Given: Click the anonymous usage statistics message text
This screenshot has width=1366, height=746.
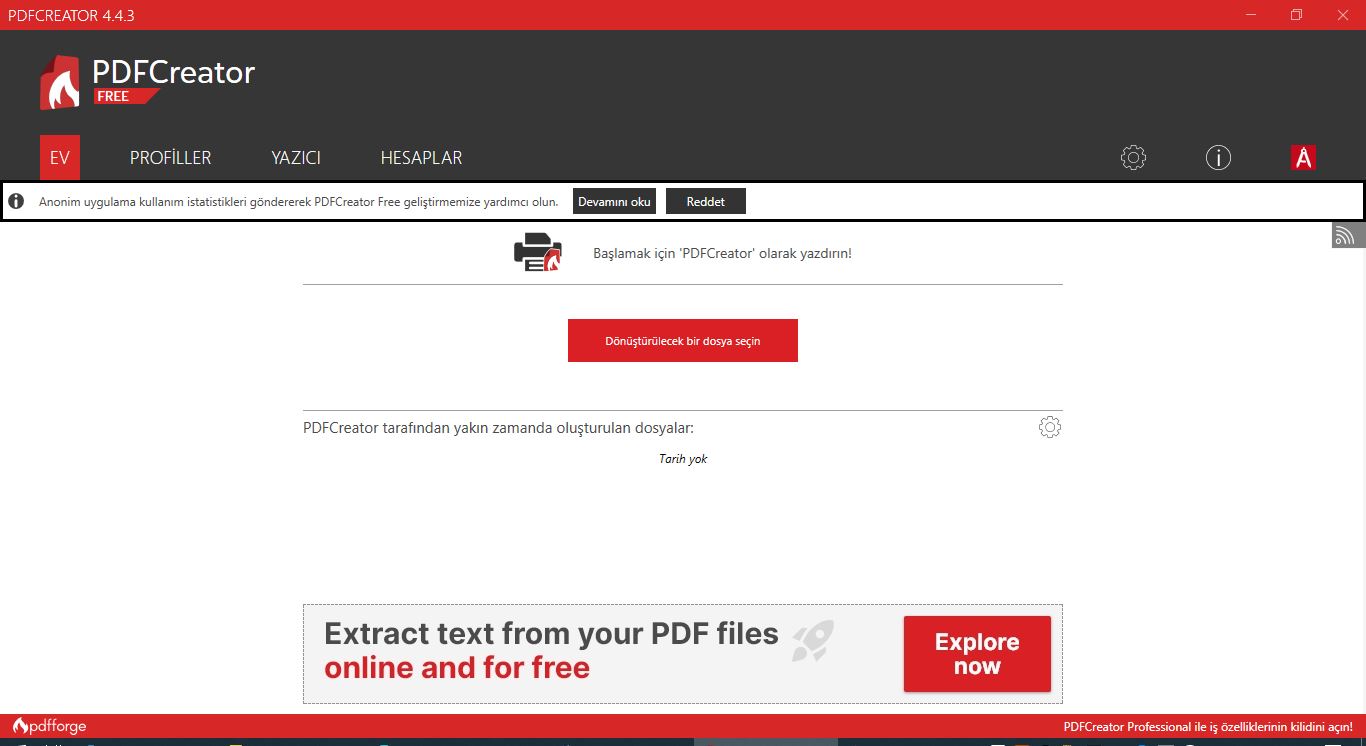Looking at the screenshot, I should coord(298,202).
